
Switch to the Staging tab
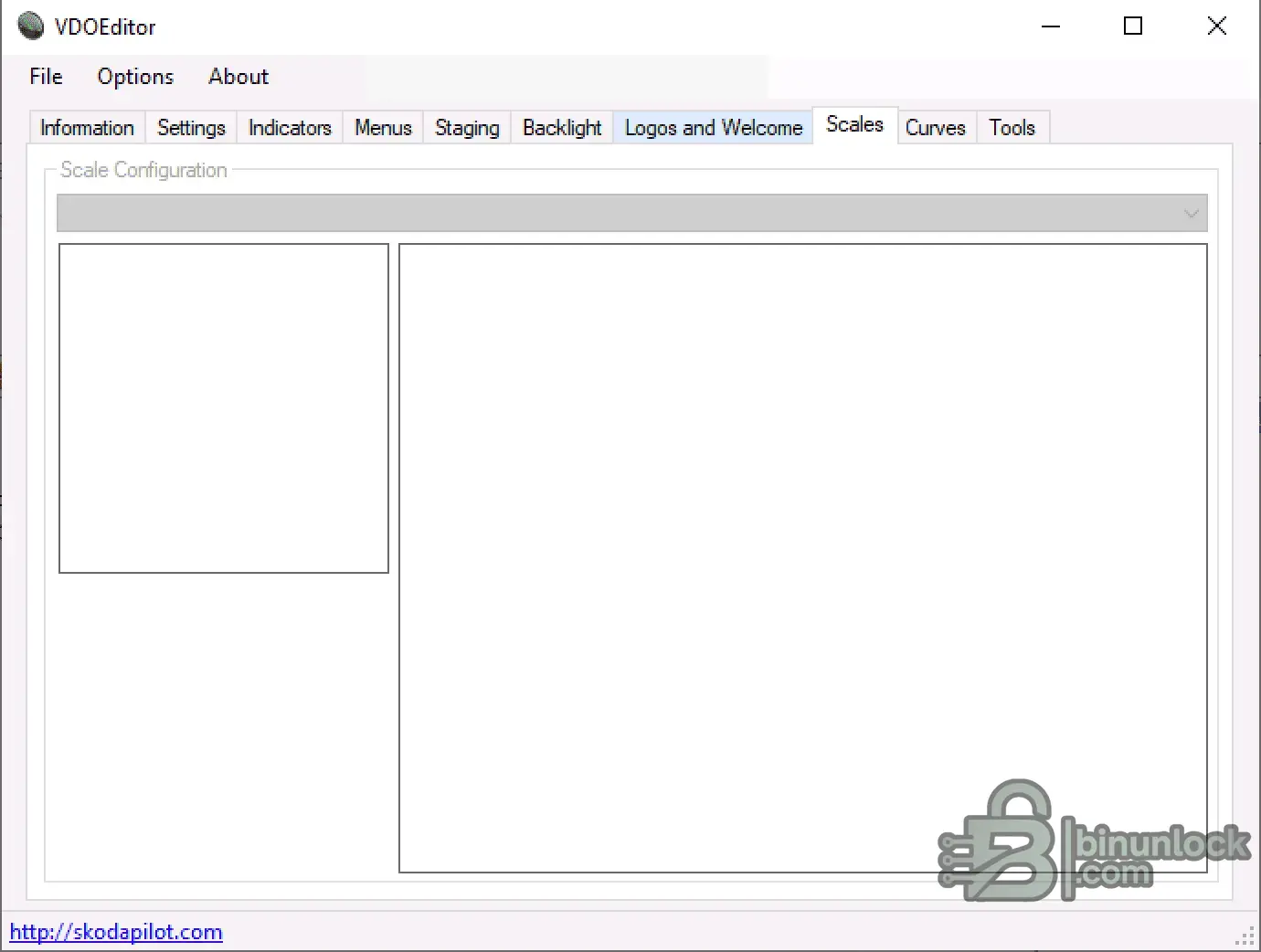pyautogui.click(x=467, y=128)
